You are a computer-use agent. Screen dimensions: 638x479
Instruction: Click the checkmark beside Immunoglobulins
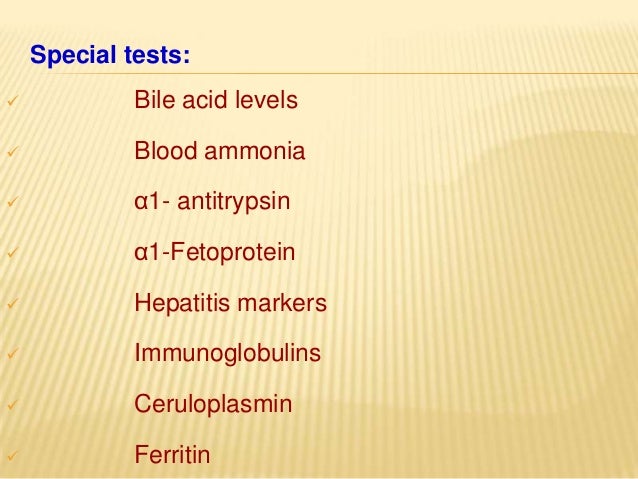tap(13, 353)
